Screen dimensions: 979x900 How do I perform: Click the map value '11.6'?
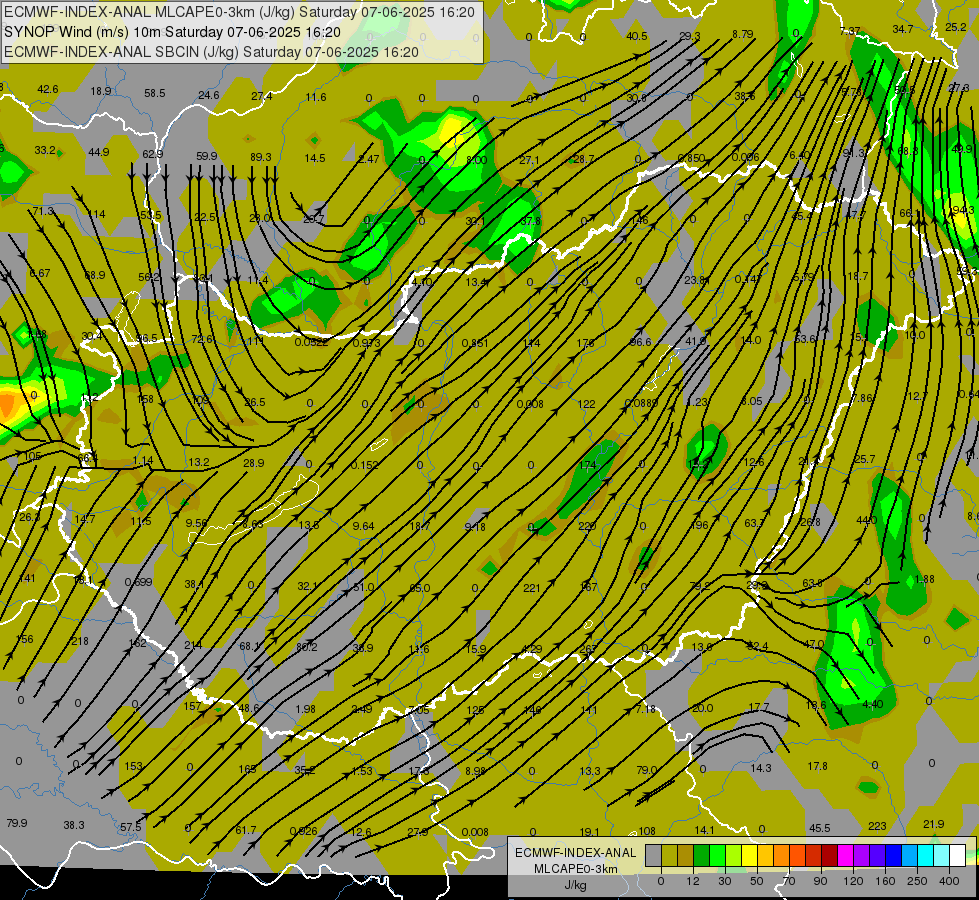[x=316, y=97]
